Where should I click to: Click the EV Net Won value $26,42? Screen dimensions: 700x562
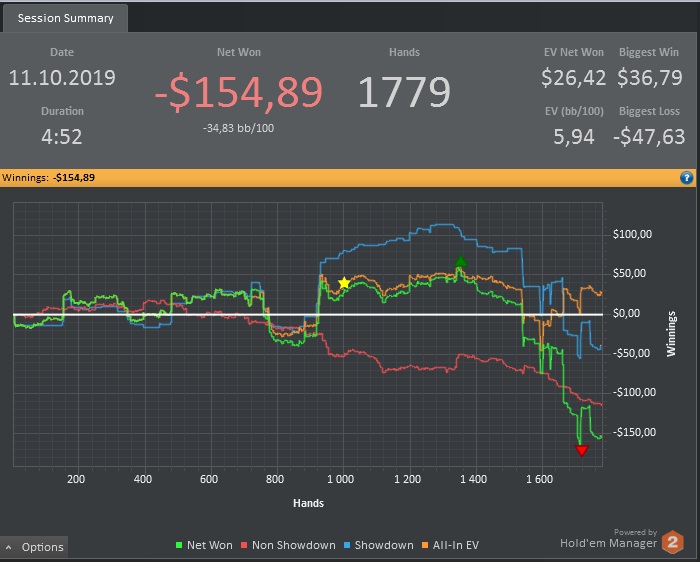point(573,78)
